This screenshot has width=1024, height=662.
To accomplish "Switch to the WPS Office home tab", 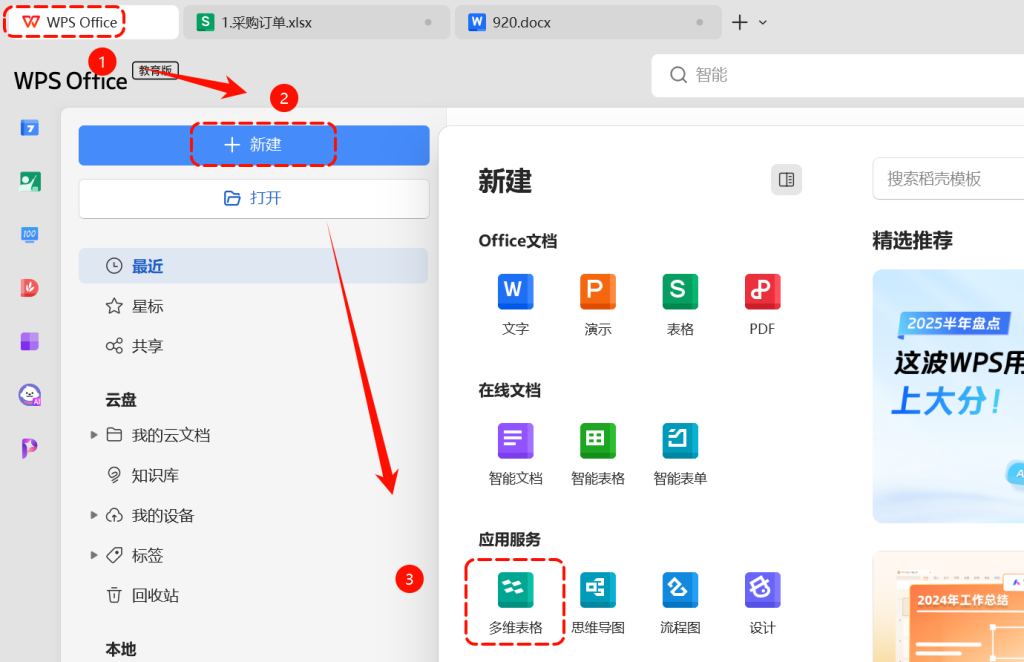I will point(91,22).
